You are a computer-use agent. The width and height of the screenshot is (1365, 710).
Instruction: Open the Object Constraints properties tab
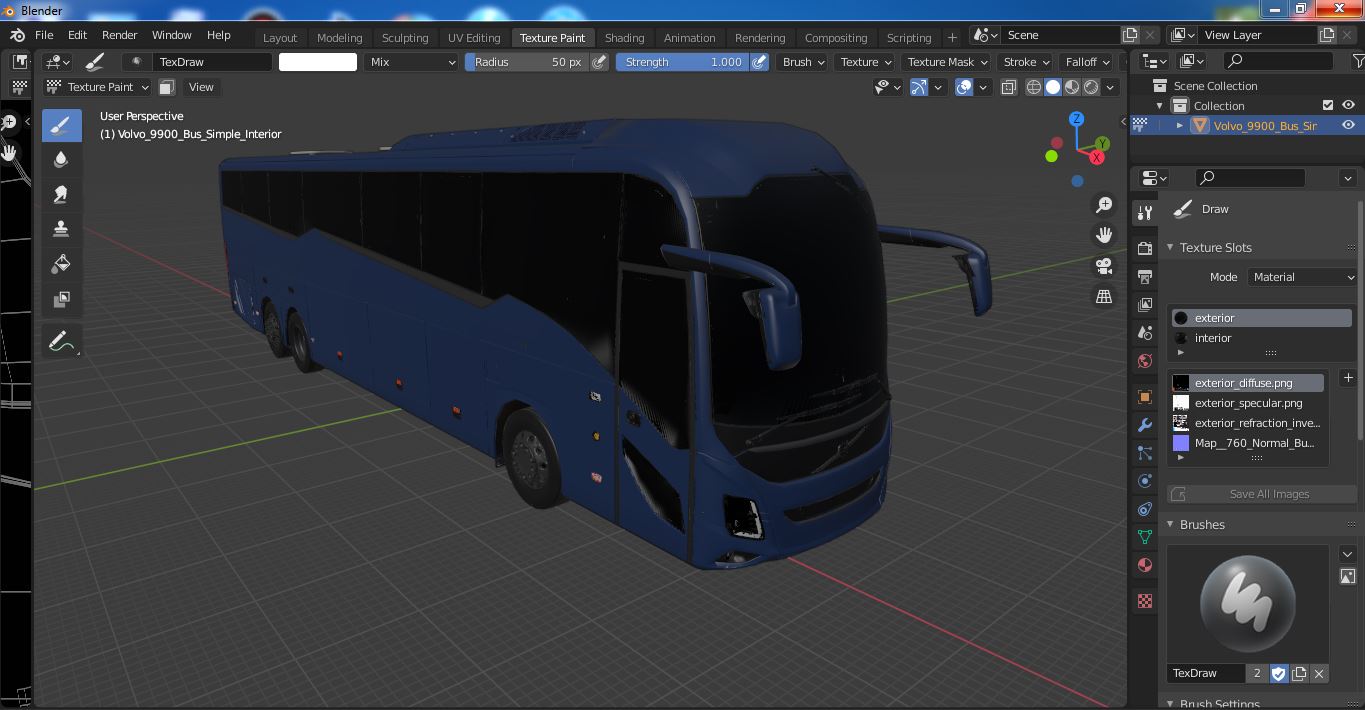[1145, 509]
